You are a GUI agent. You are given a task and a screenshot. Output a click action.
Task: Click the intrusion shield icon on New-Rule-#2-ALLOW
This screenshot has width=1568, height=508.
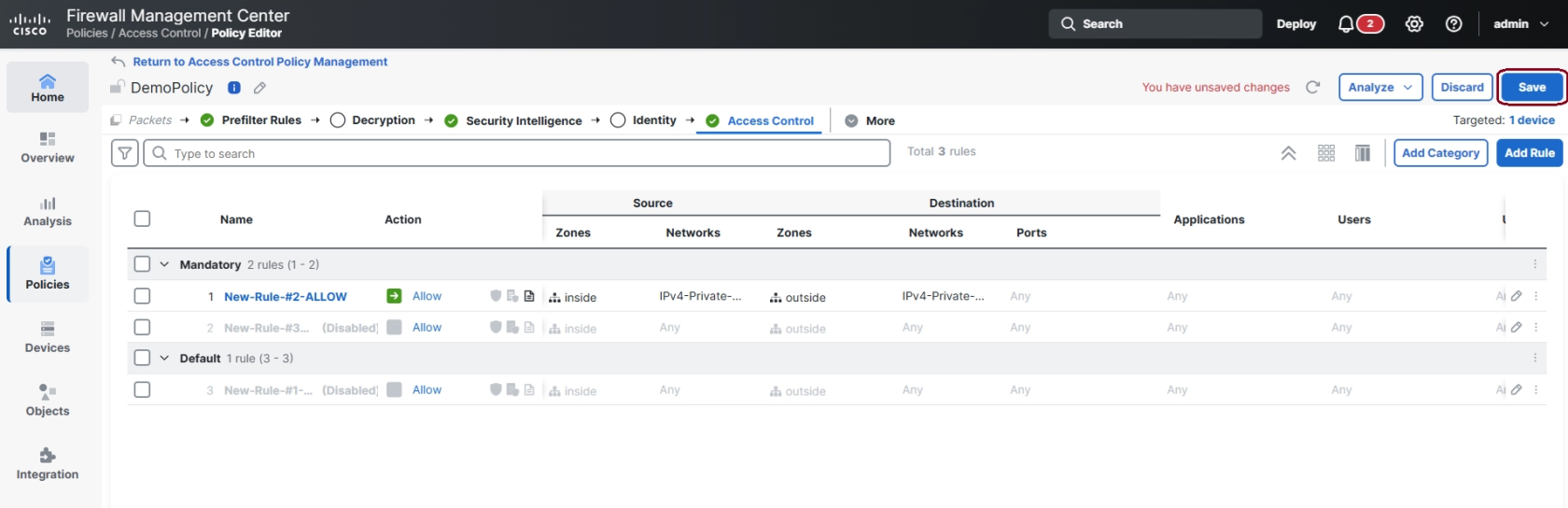click(x=496, y=296)
